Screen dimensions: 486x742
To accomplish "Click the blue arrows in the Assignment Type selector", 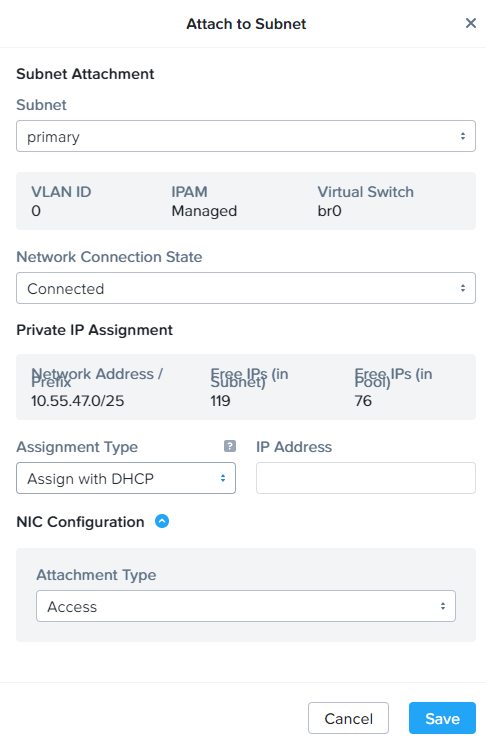I will (222, 478).
